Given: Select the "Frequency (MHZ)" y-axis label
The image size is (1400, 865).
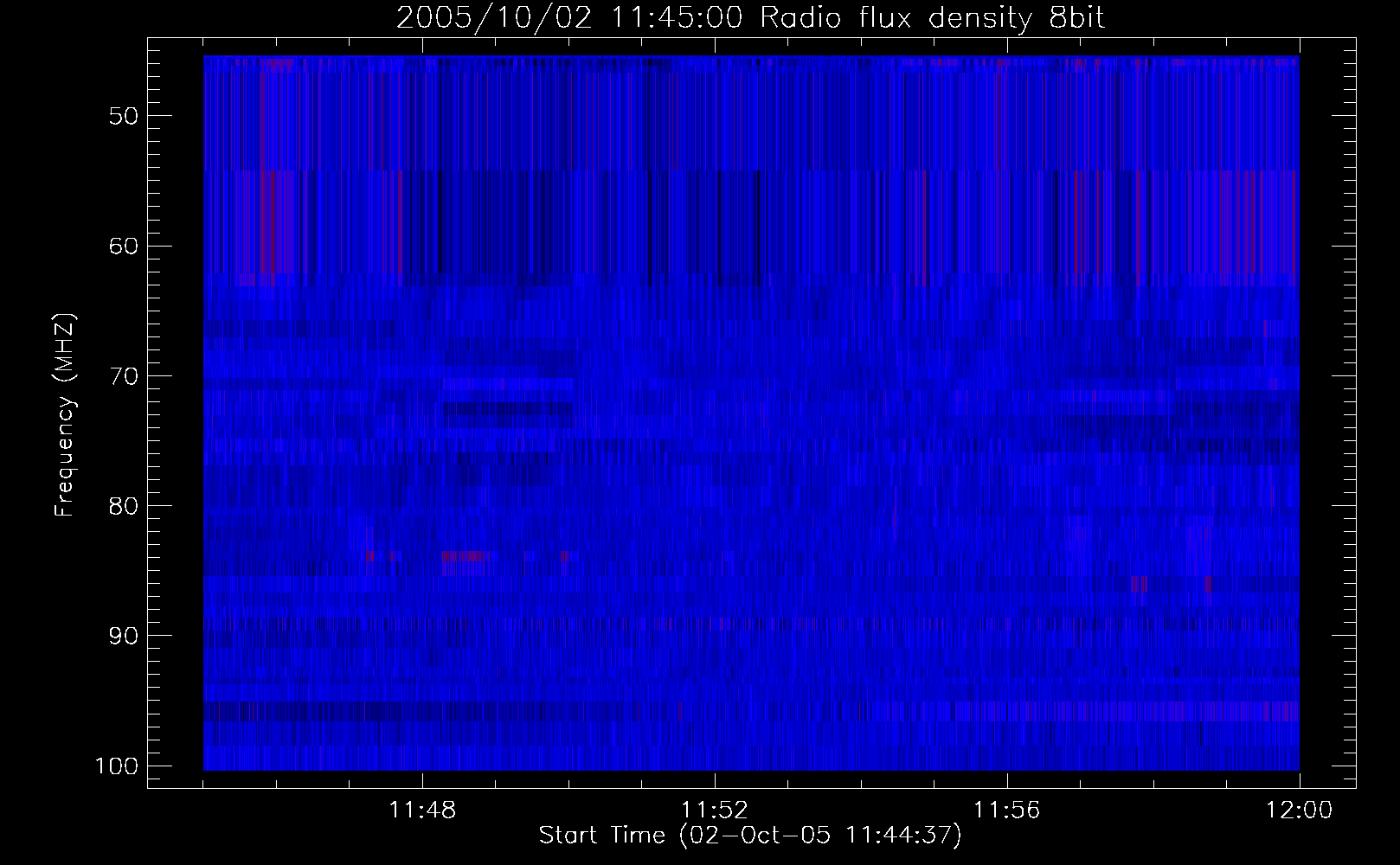Looking at the screenshot, I should click(65, 416).
